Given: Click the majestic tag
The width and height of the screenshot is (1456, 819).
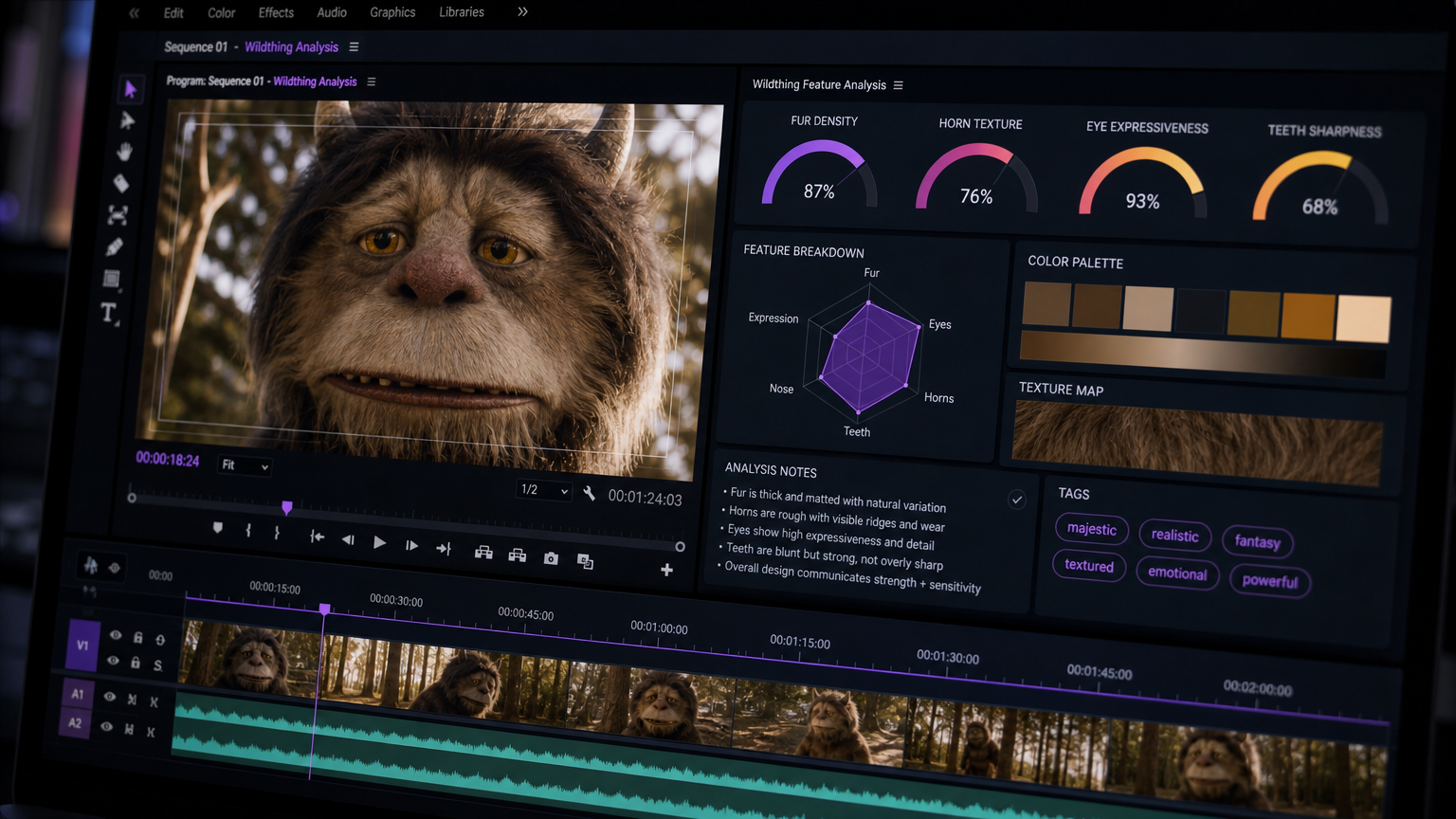Looking at the screenshot, I should click(1092, 529).
